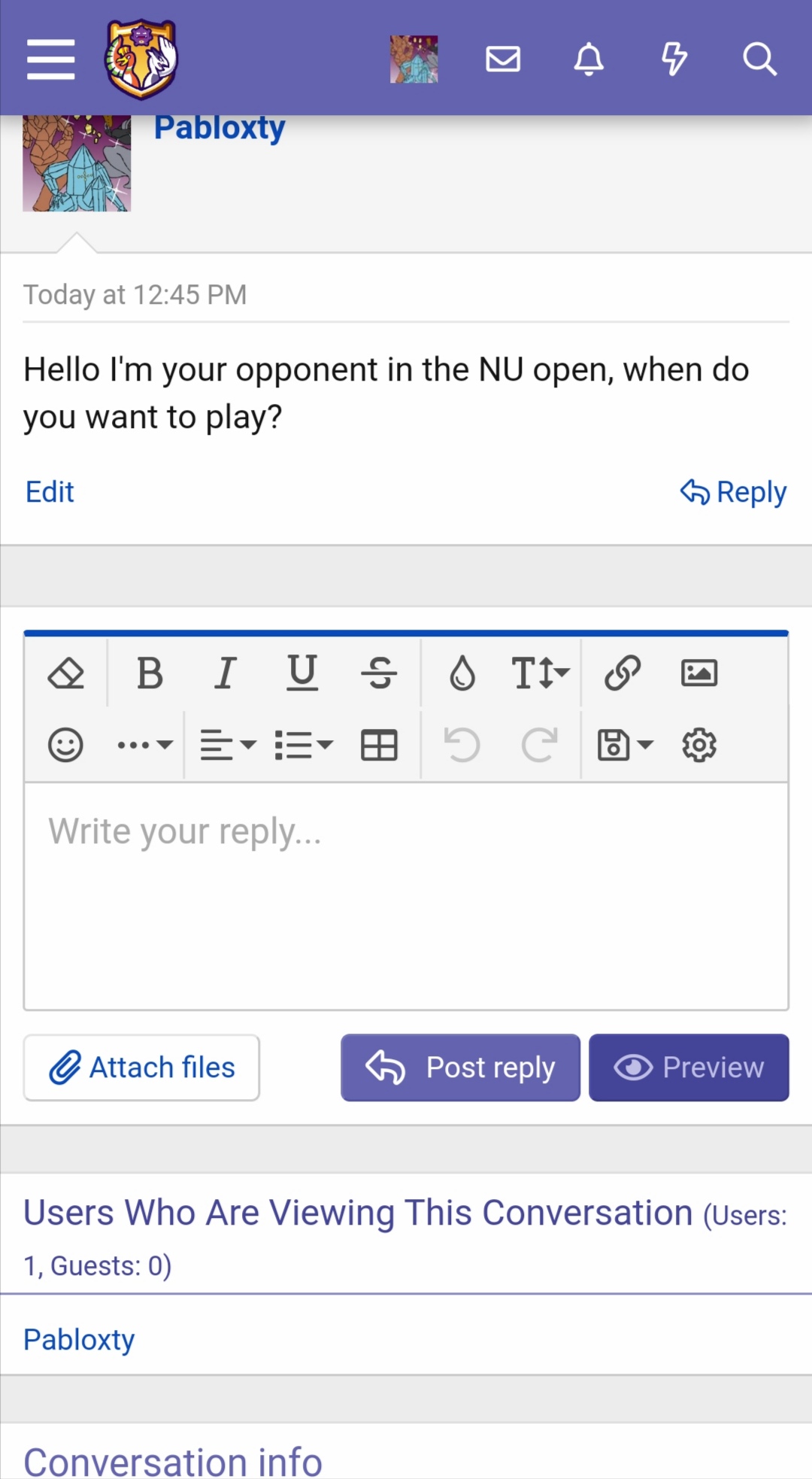The width and height of the screenshot is (812, 1479).
Task: Expand the list options dropdown
Action: (x=304, y=746)
